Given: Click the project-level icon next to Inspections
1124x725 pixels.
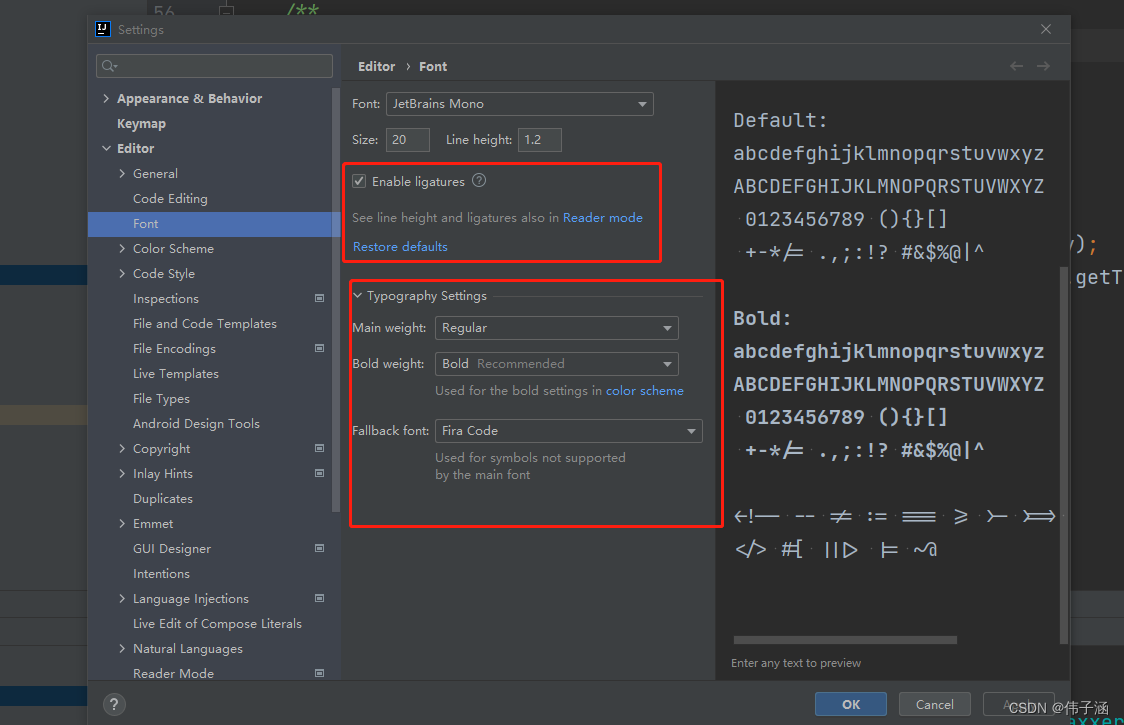Looking at the screenshot, I should coord(320,298).
